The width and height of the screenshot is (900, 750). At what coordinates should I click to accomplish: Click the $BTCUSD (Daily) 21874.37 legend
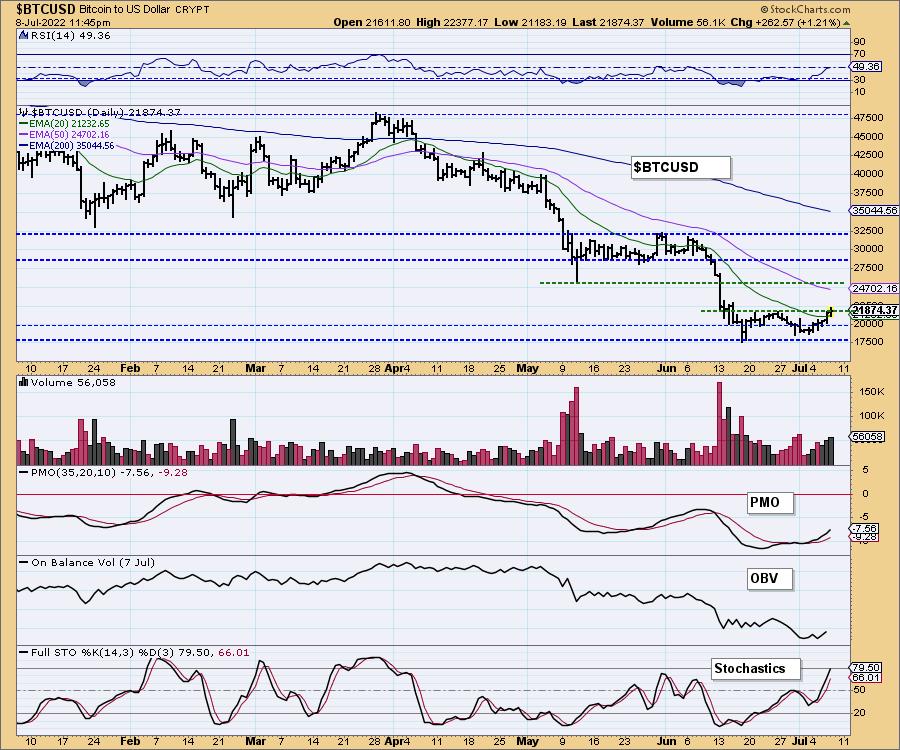coord(100,113)
